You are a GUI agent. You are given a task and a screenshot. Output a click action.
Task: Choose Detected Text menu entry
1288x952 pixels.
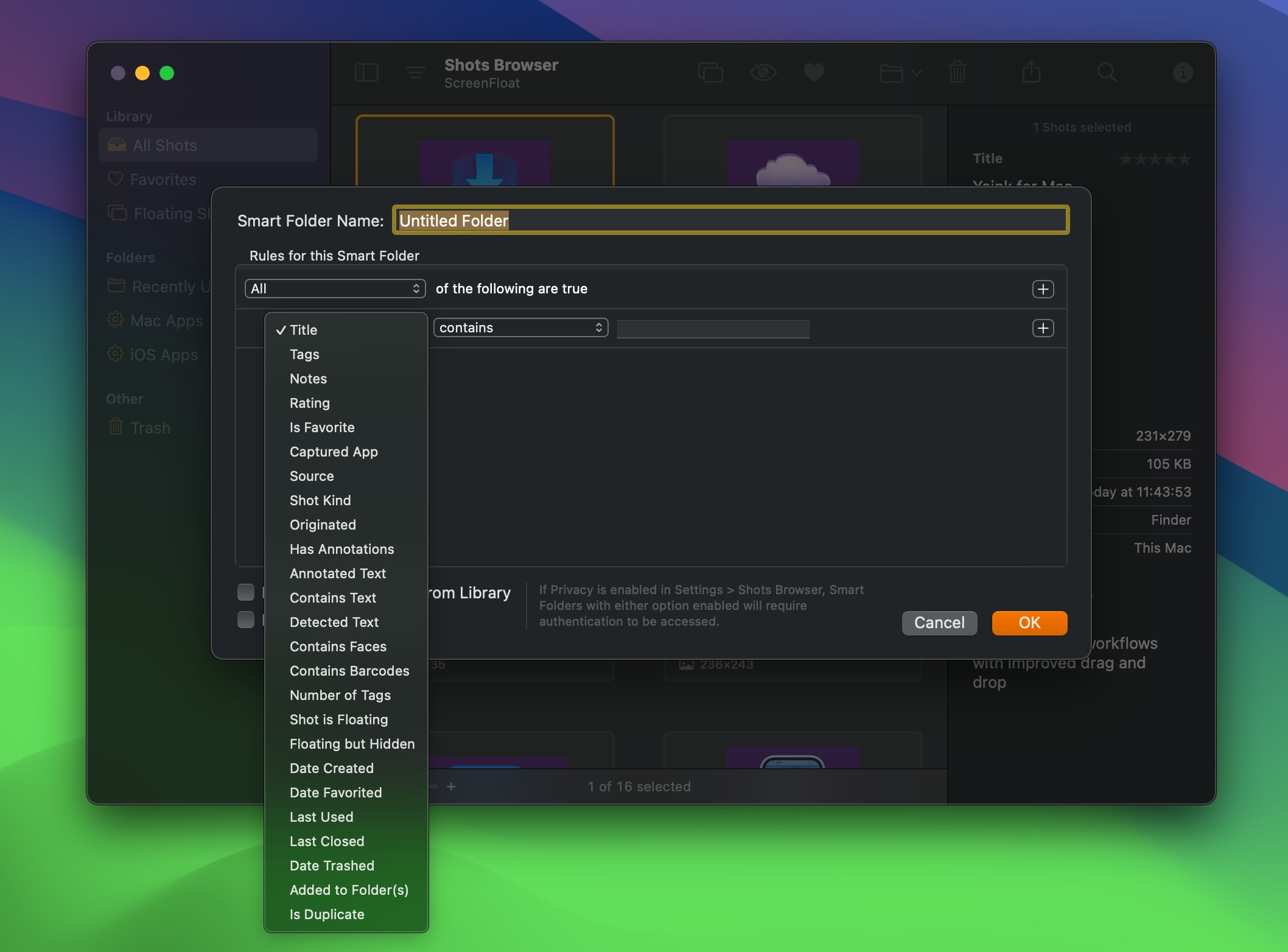(x=346, y=622)
